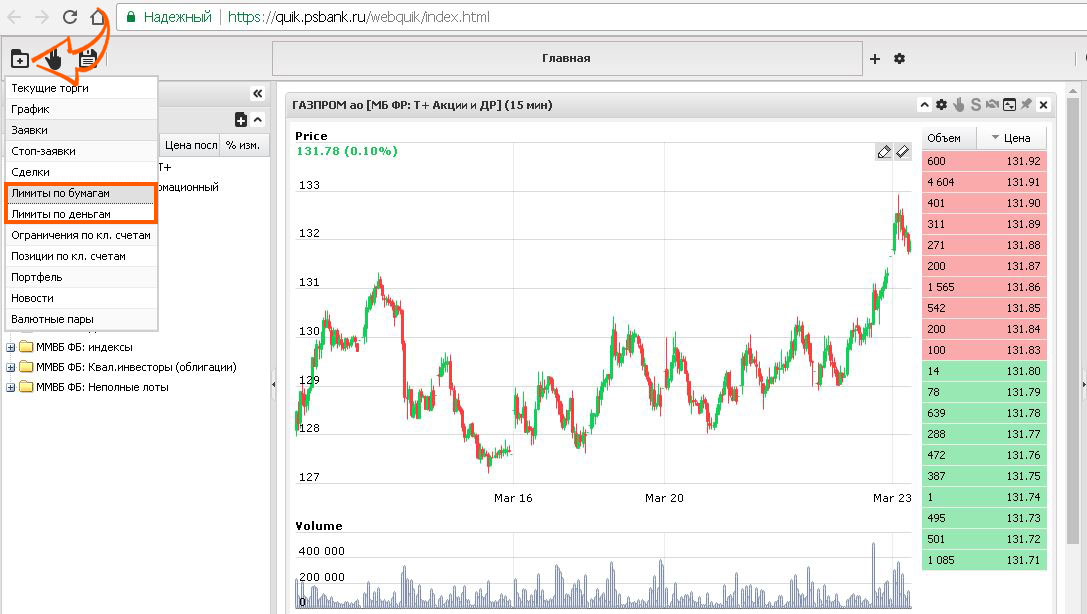
Task: Open chart panel settings gear icon
Action: click(941, 105)
